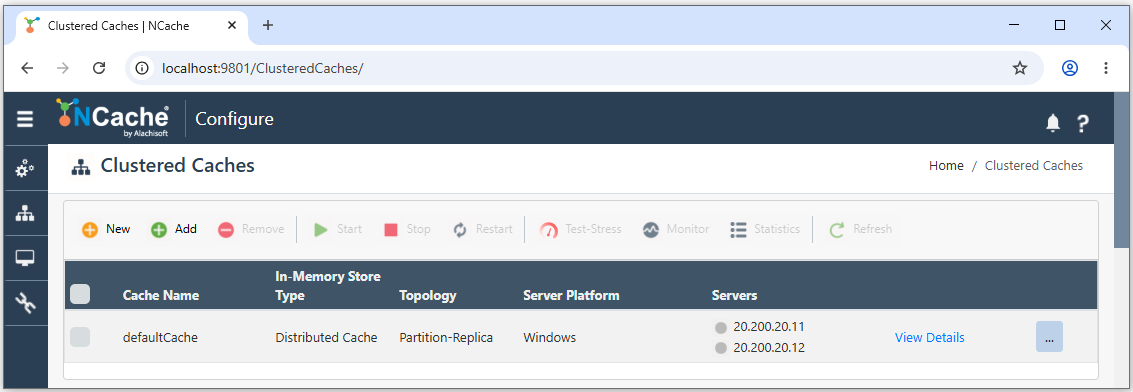Open the help question mark

coord(1082,123)
